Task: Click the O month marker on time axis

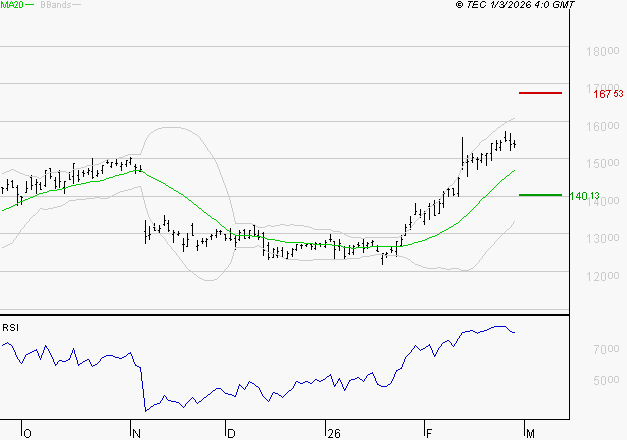Action: click(27, 434)
